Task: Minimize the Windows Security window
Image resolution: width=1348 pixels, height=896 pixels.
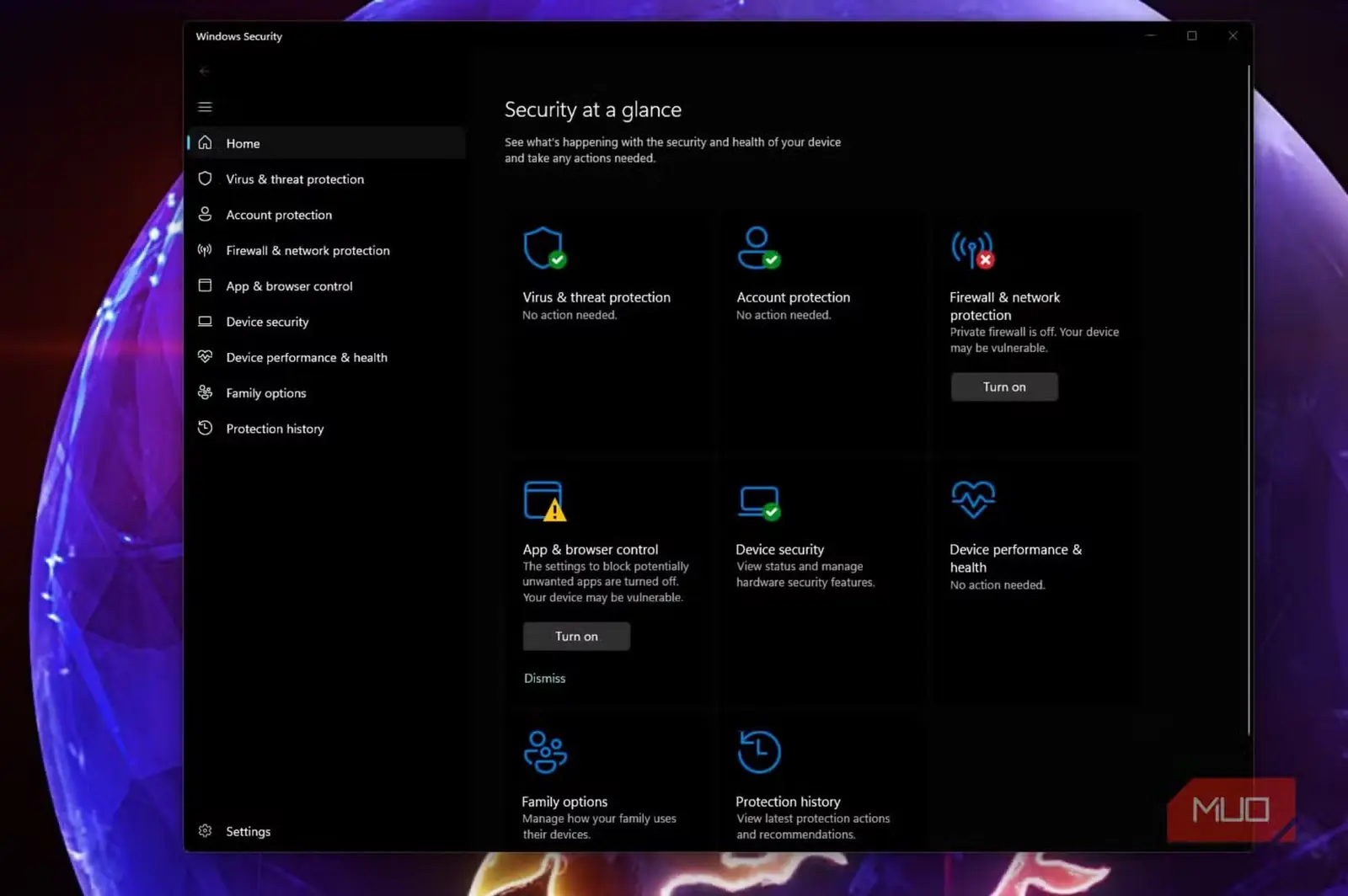Action: [1151, 35]
